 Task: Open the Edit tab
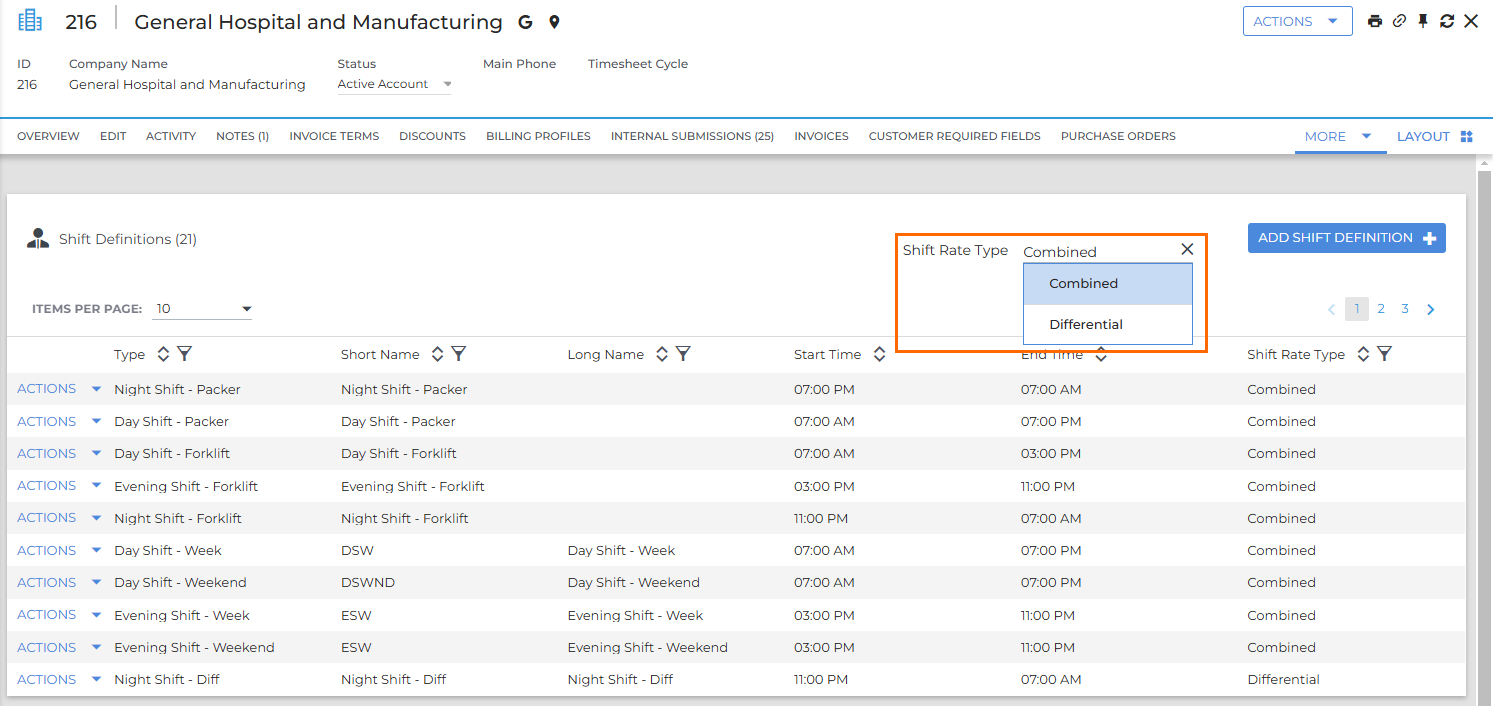(x=113, y=136)
